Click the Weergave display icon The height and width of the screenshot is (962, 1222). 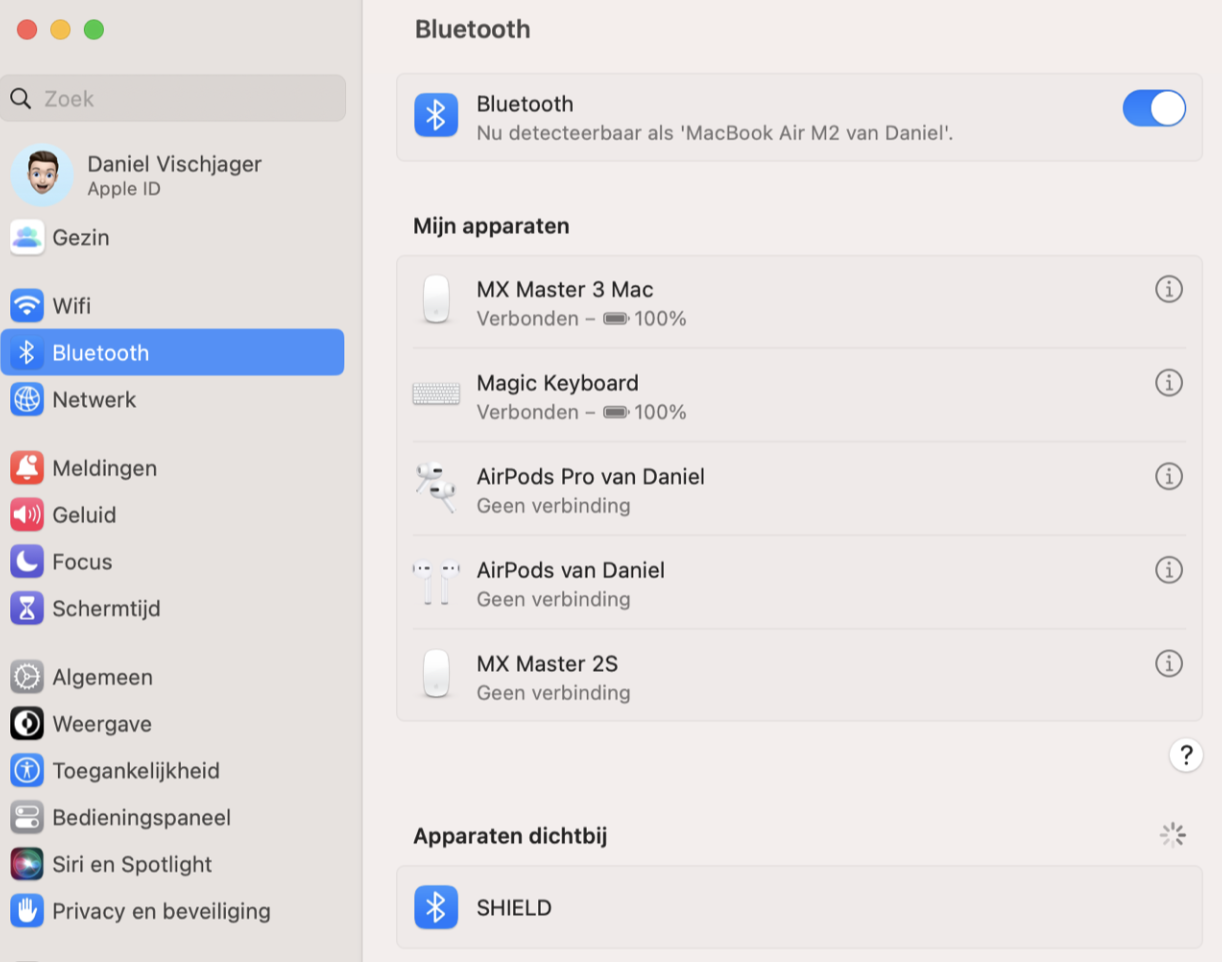27,723
